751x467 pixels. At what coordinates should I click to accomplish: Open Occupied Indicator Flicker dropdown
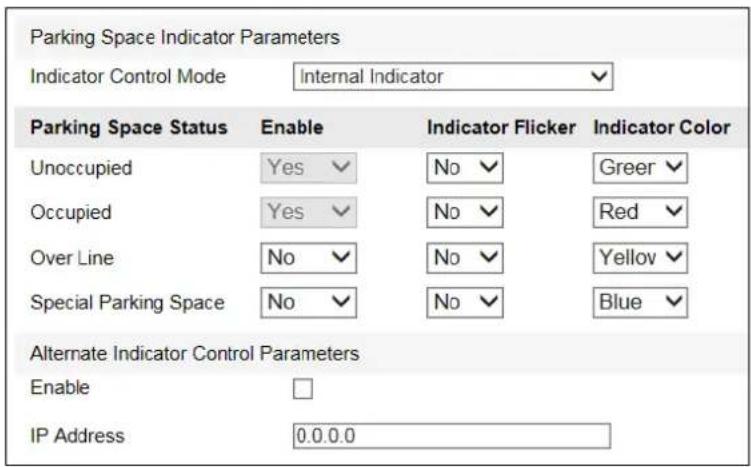click(x=465, y=212)
